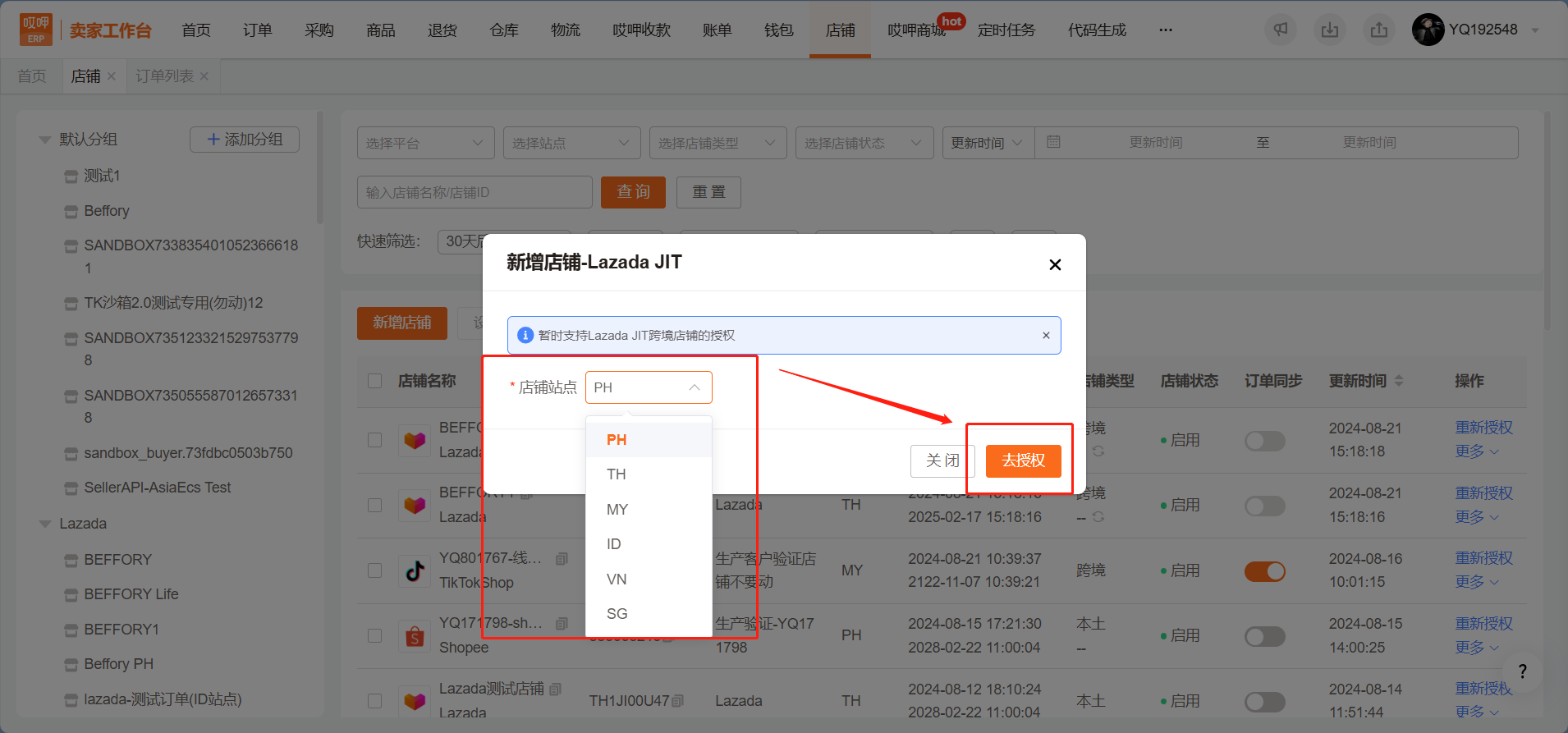Click the Shopee platform icon
This screenshot has width=1568, height=733.
point(415,636)
